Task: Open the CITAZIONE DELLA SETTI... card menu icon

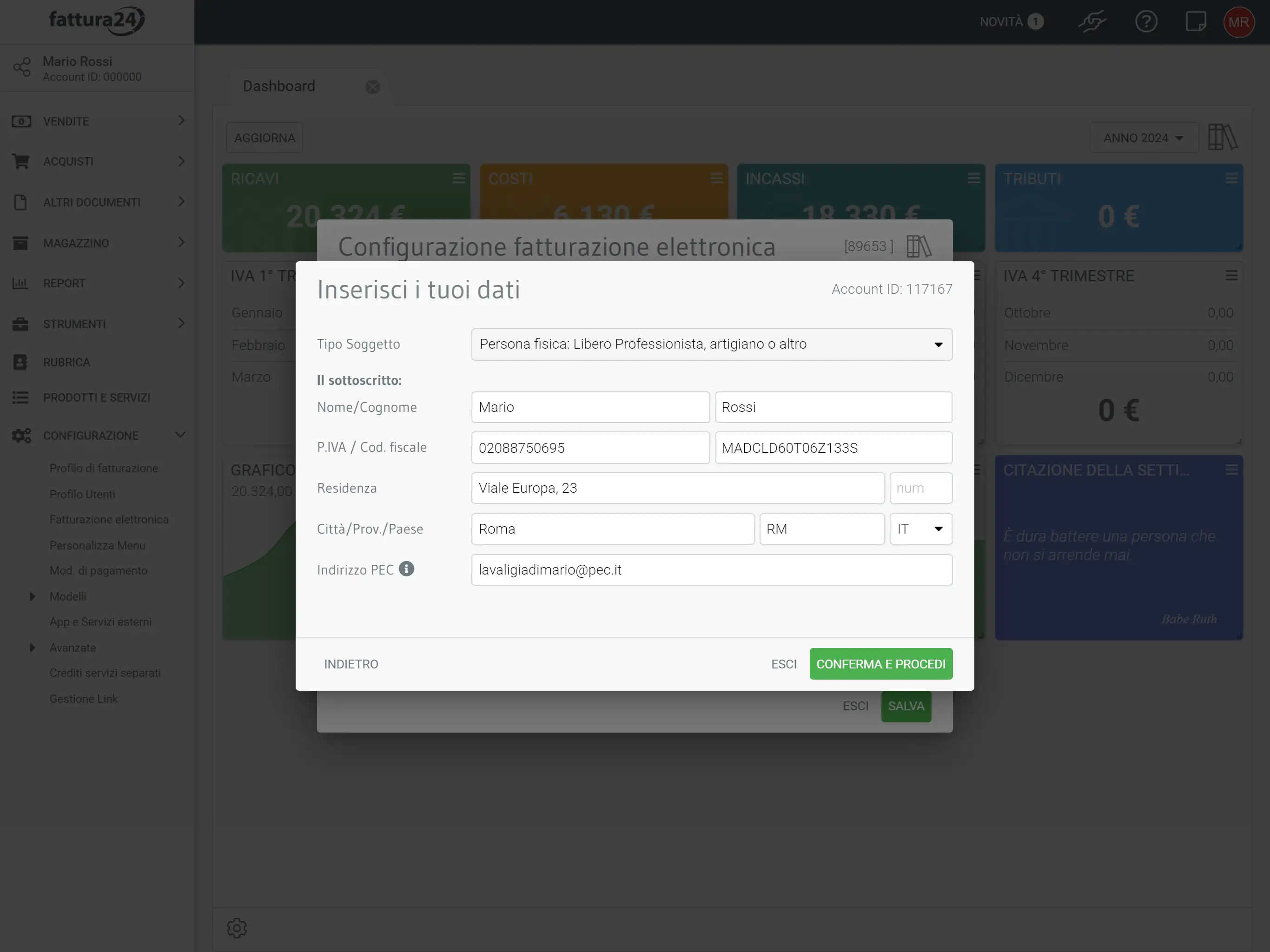Action: 1231,469
